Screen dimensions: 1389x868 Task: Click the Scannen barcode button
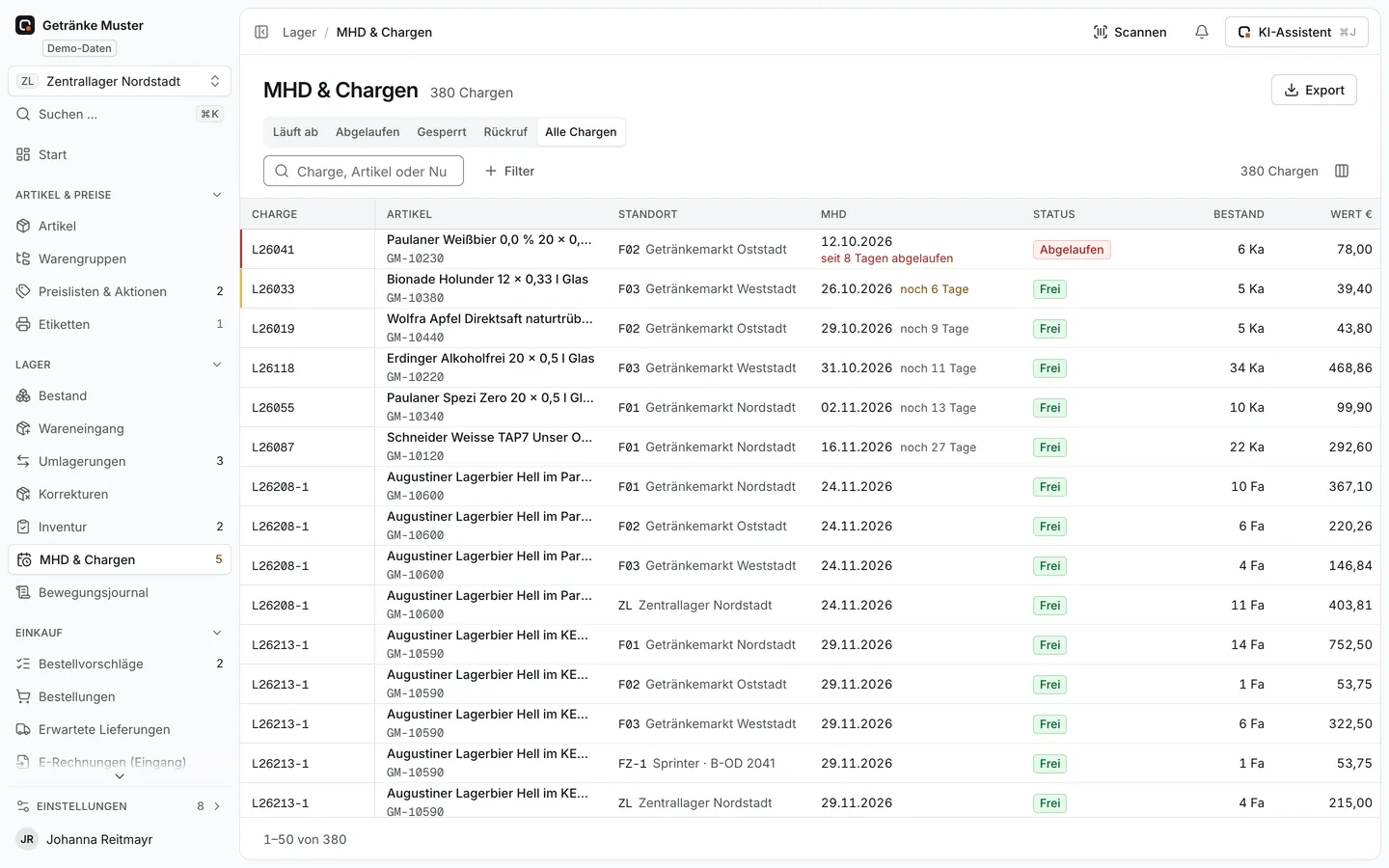(1130, 32)
